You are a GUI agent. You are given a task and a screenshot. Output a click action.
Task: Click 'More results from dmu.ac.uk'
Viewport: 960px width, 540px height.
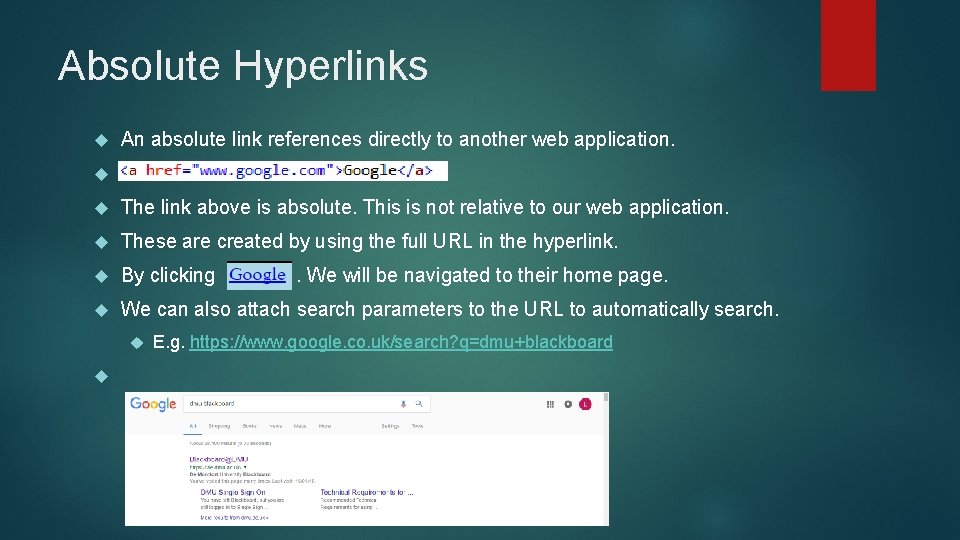(234, 518)
